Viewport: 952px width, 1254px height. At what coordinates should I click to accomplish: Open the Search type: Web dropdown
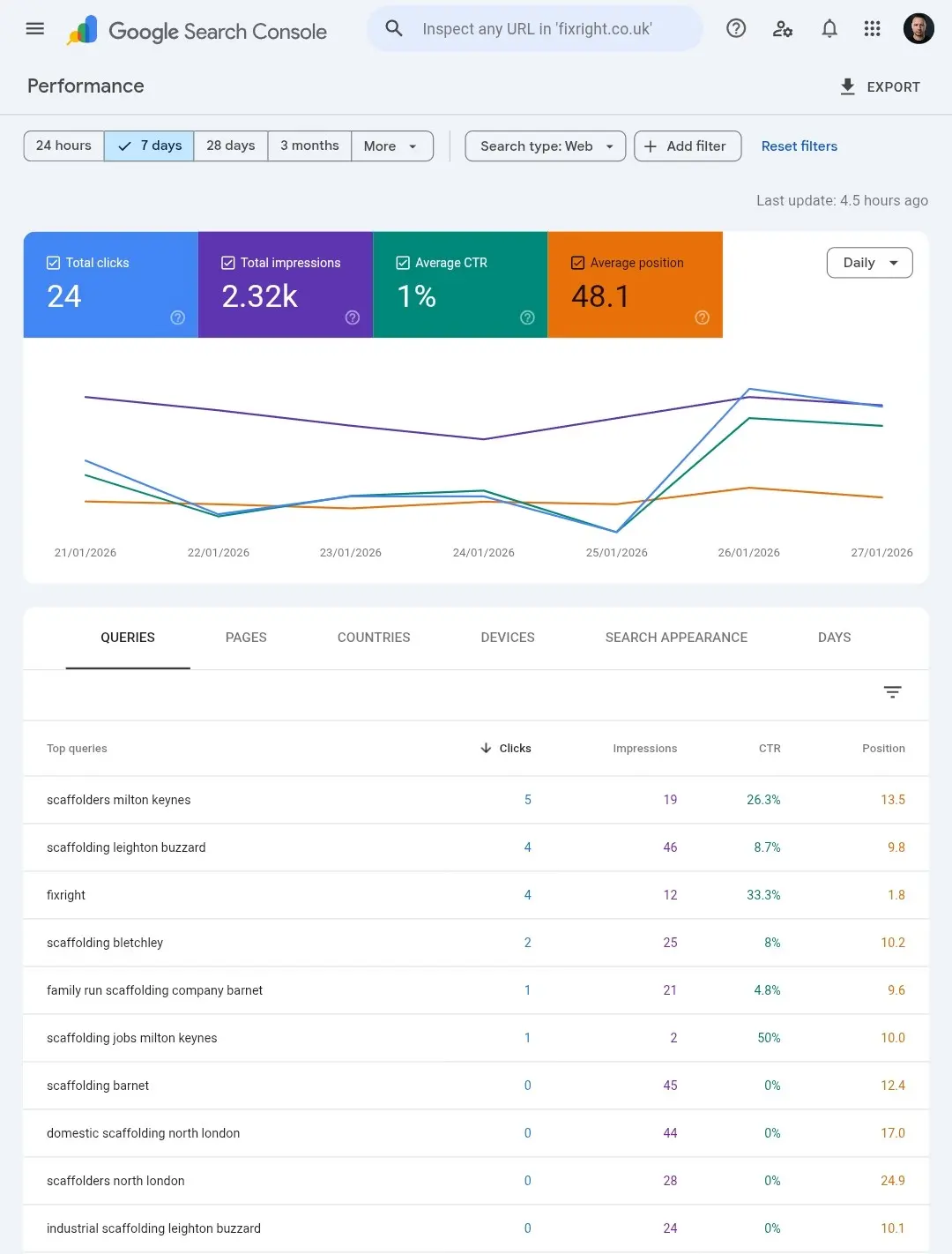(x=545, y=146)
